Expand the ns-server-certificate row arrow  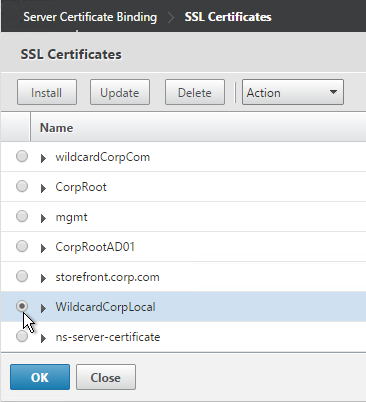(43, 338)
